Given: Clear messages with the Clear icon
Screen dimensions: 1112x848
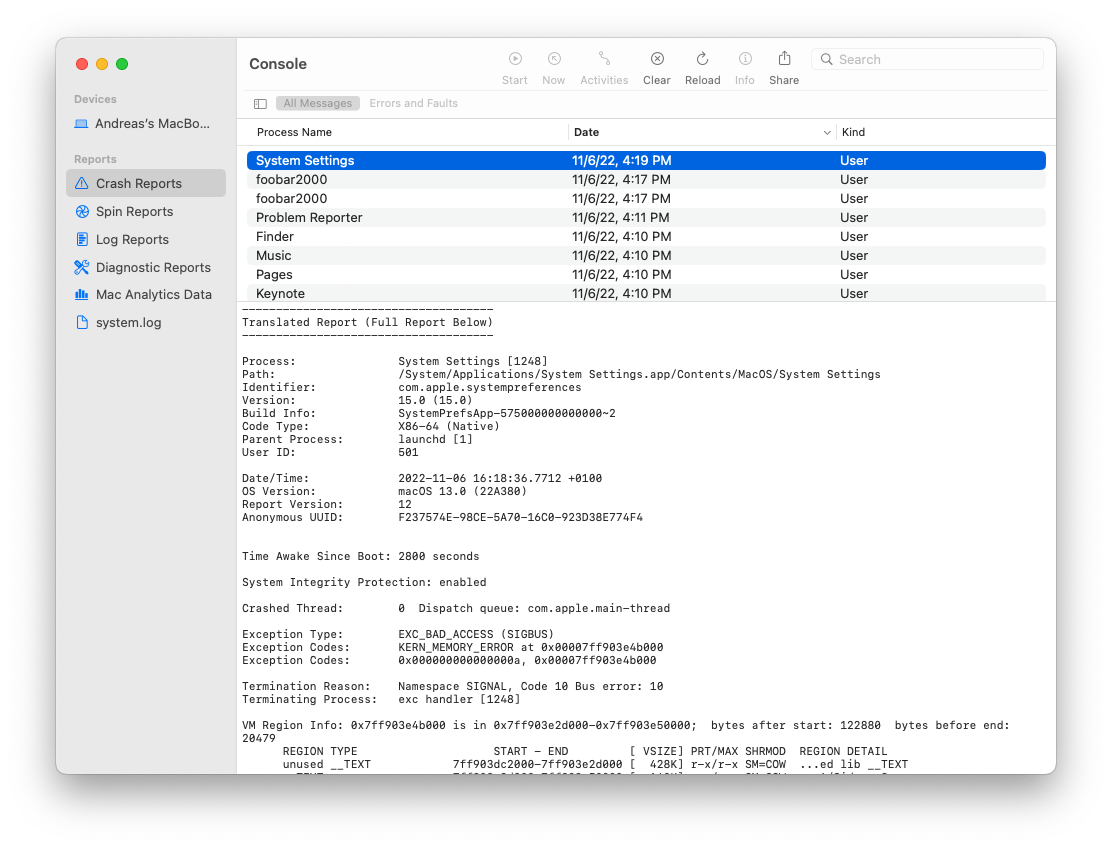Looking at the screenshot, I should (657, 59).
